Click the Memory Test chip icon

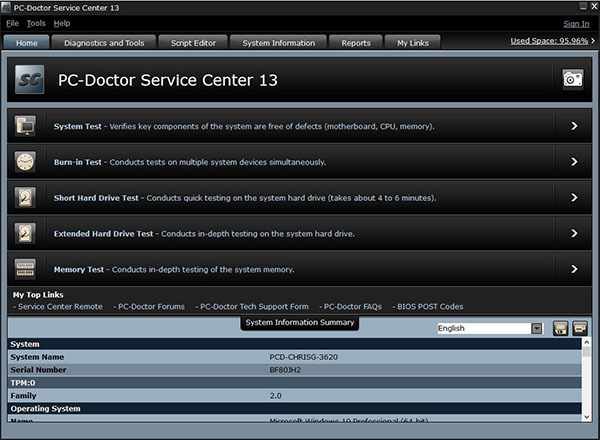coord(26,269)
